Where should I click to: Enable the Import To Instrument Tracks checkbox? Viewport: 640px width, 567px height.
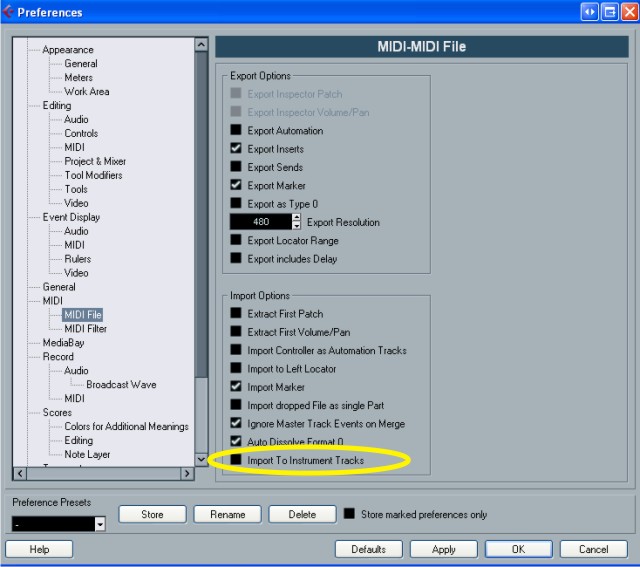[x=237, y=460]
